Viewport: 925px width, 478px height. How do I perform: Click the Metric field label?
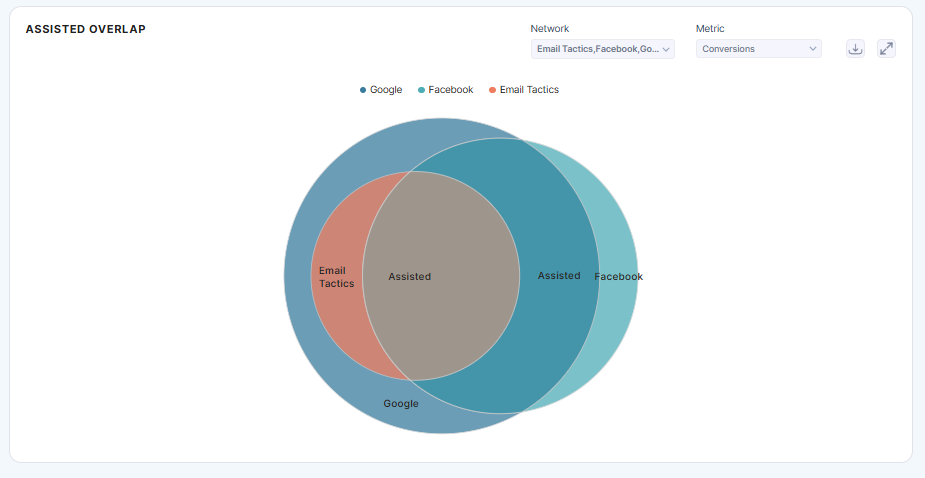coord(710,29)
